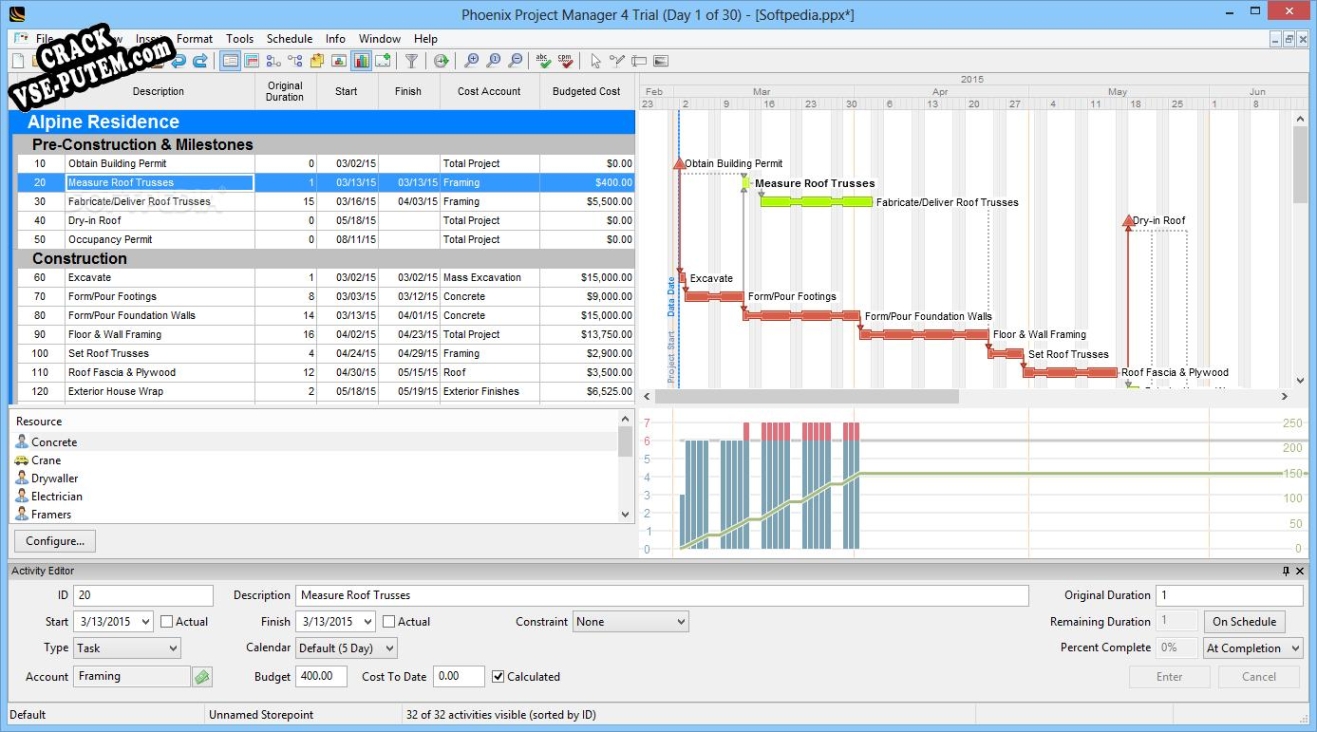
Task: Click the yellow clipboard notes toolbar icon
Action: click(317, 61)
